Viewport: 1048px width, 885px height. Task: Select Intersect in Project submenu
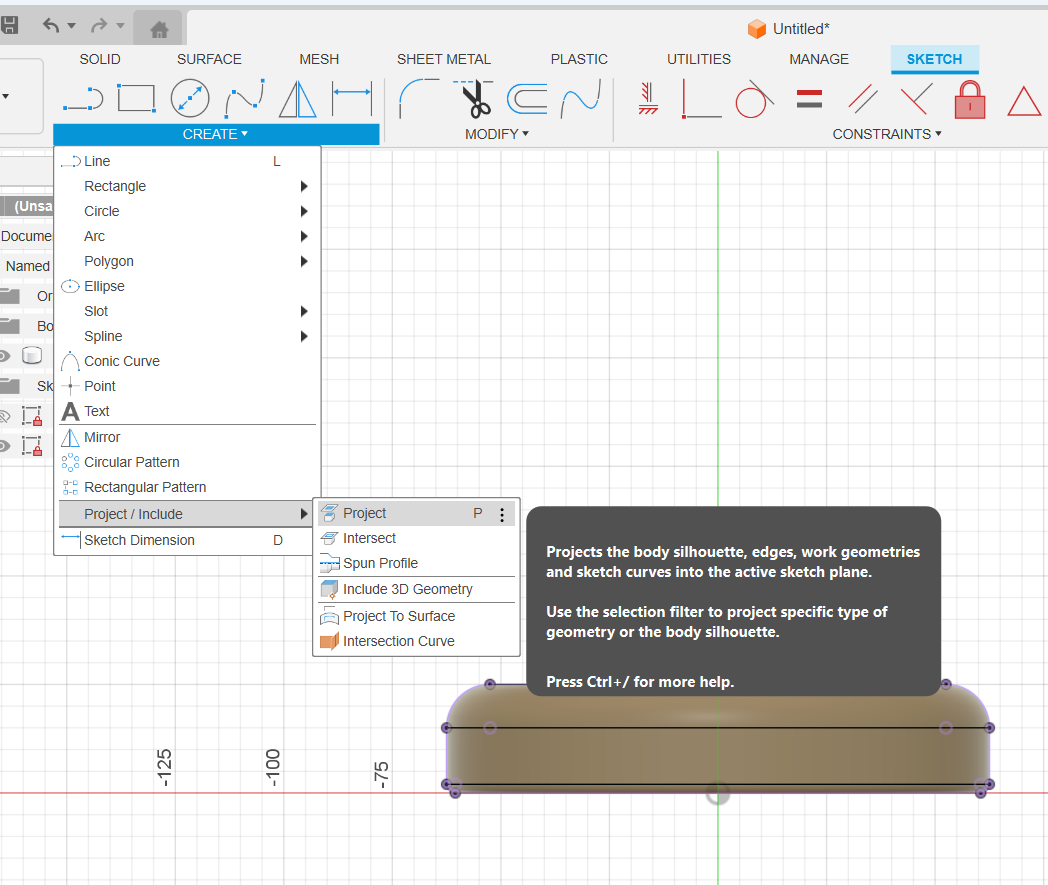pos(416,539)
